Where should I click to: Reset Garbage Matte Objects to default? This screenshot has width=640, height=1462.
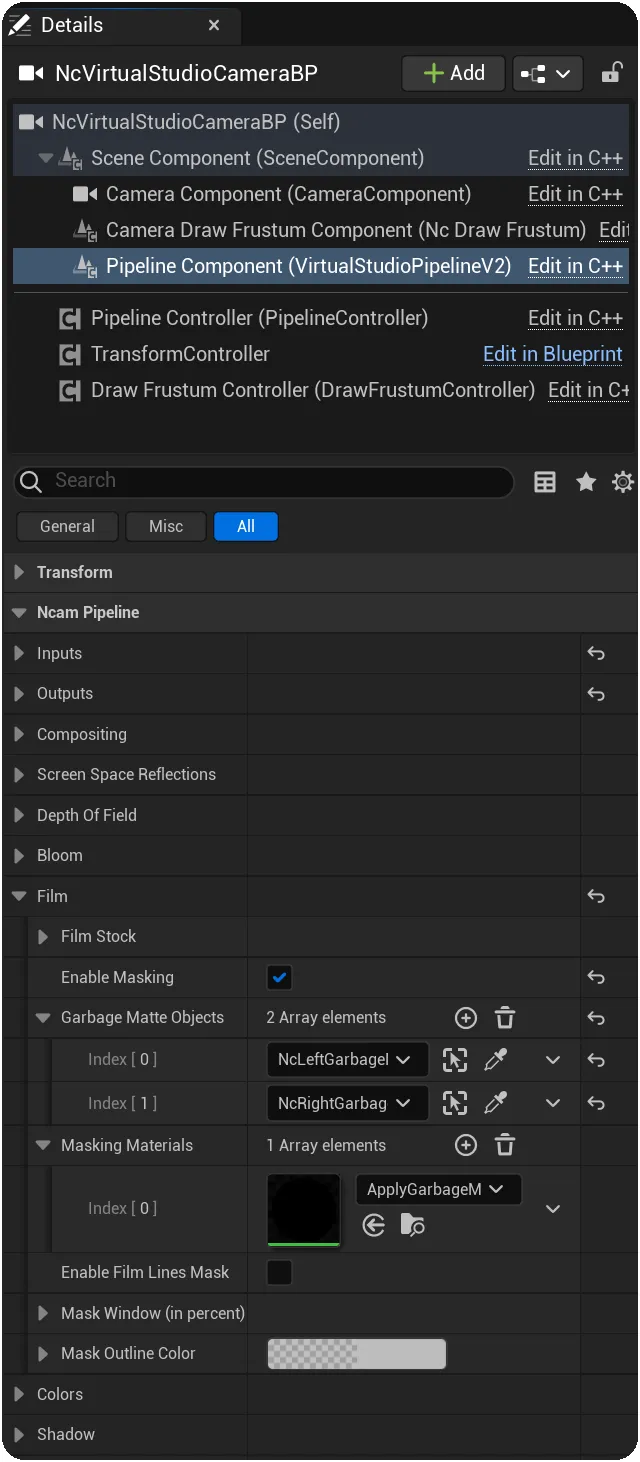pos(596,1018)
